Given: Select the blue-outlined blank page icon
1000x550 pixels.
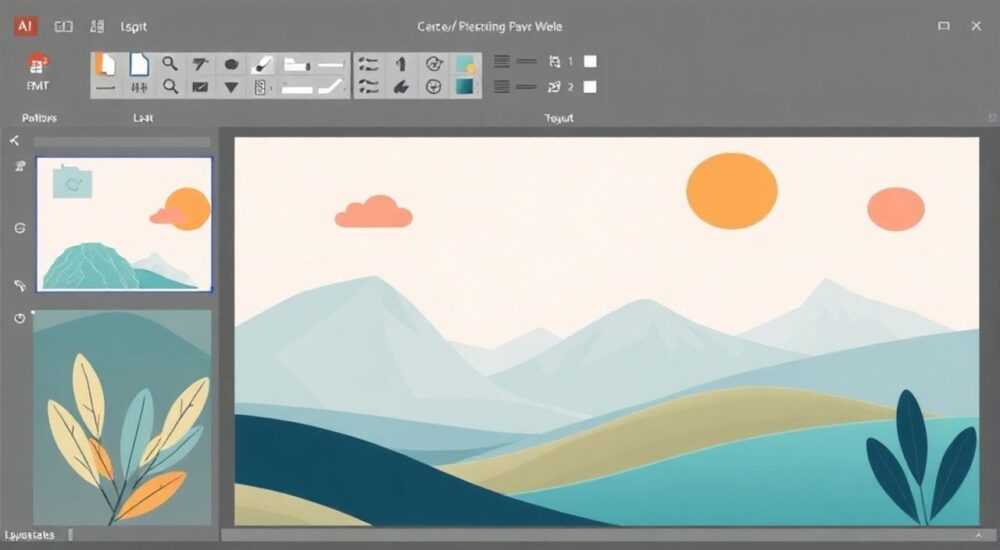Looking at the screenshot, I should point(139,64).
